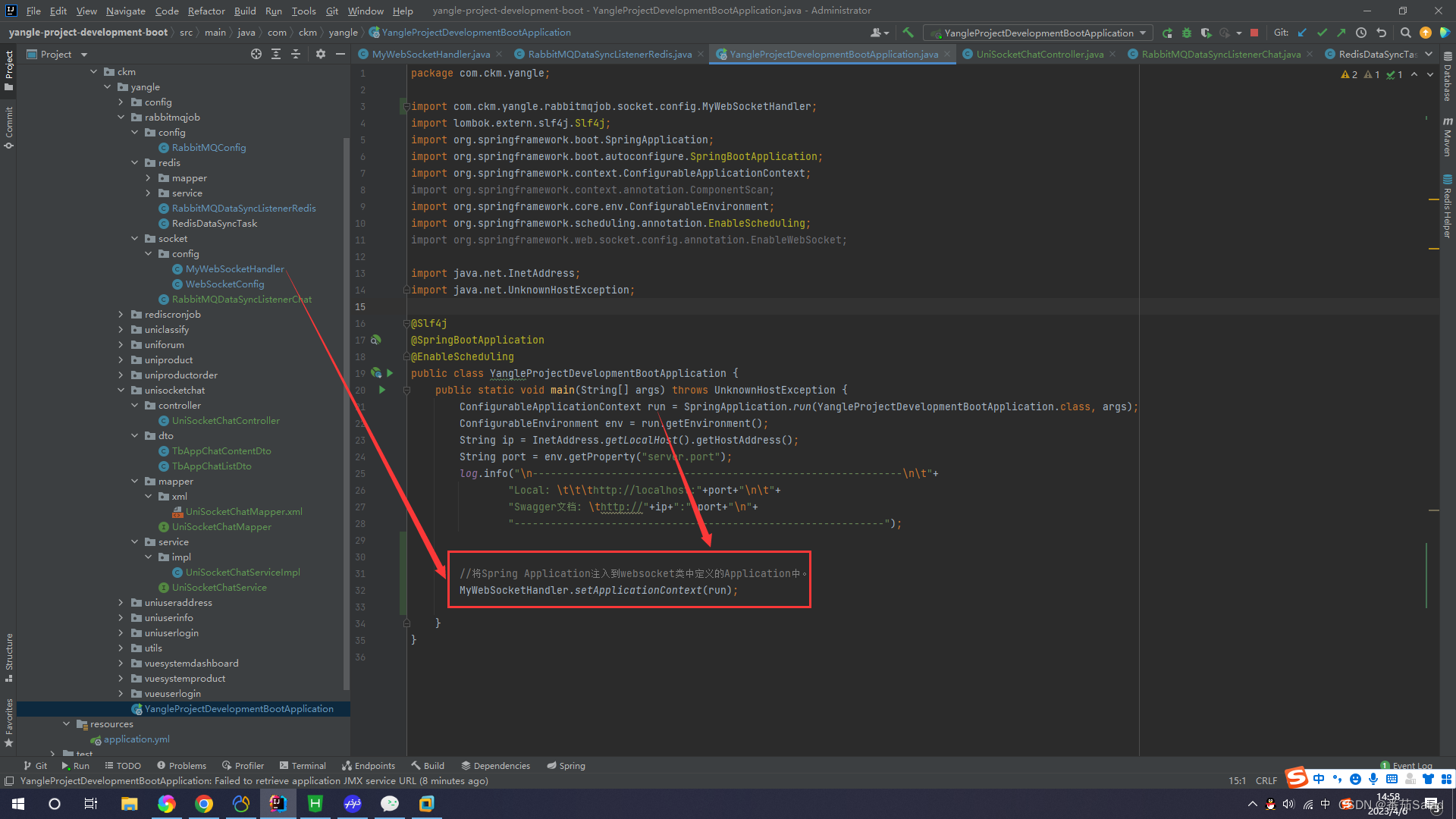Open IntelliJ IDEA from the taskbar
Image resolution: width=1456 pixels, height=819 pixels.
tap(278, 804)
